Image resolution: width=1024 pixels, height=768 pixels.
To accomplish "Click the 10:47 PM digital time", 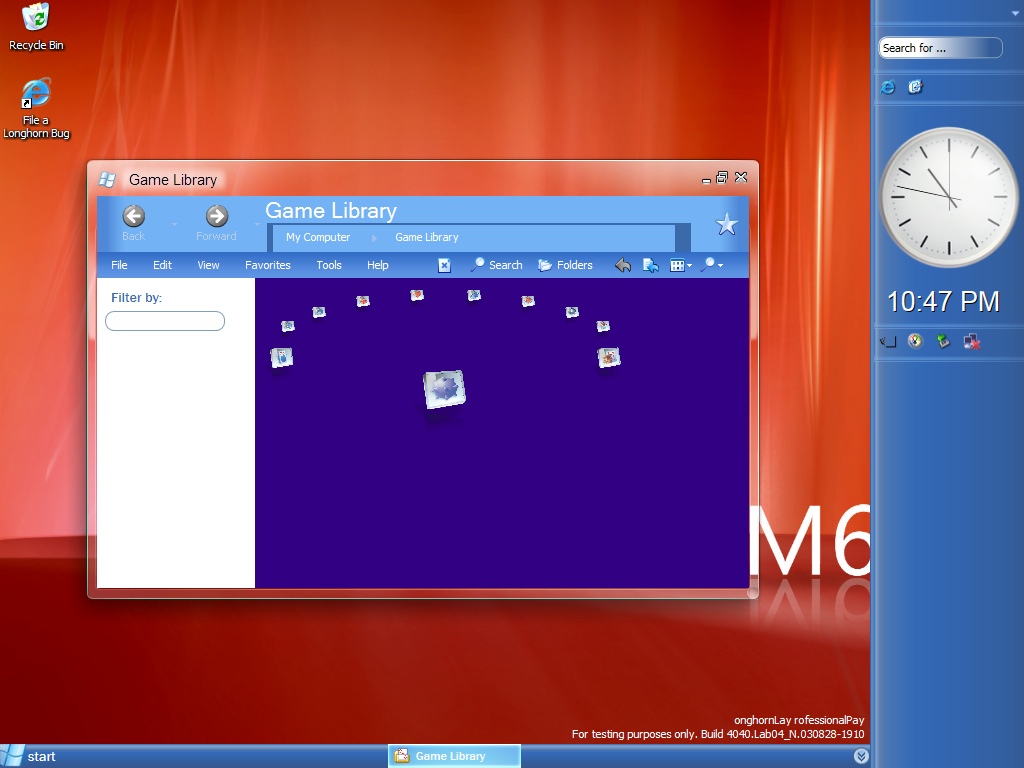I will point(943,301).
